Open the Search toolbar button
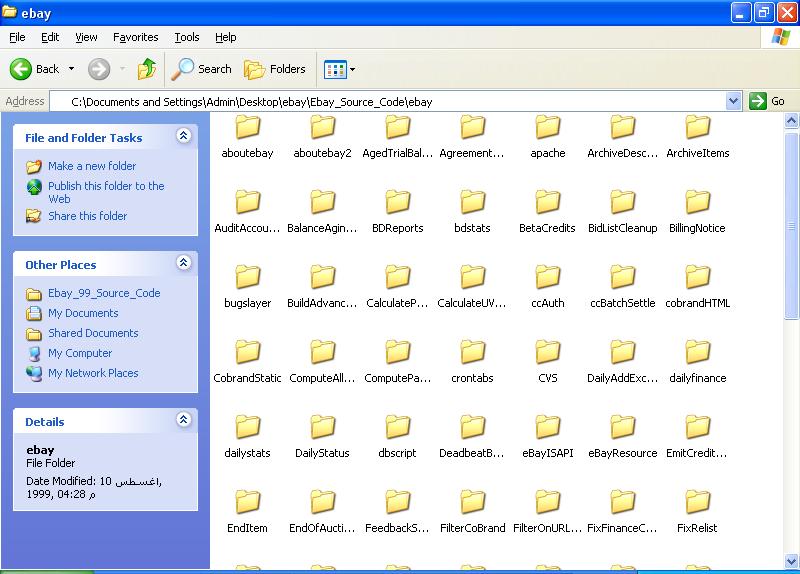 201,69
